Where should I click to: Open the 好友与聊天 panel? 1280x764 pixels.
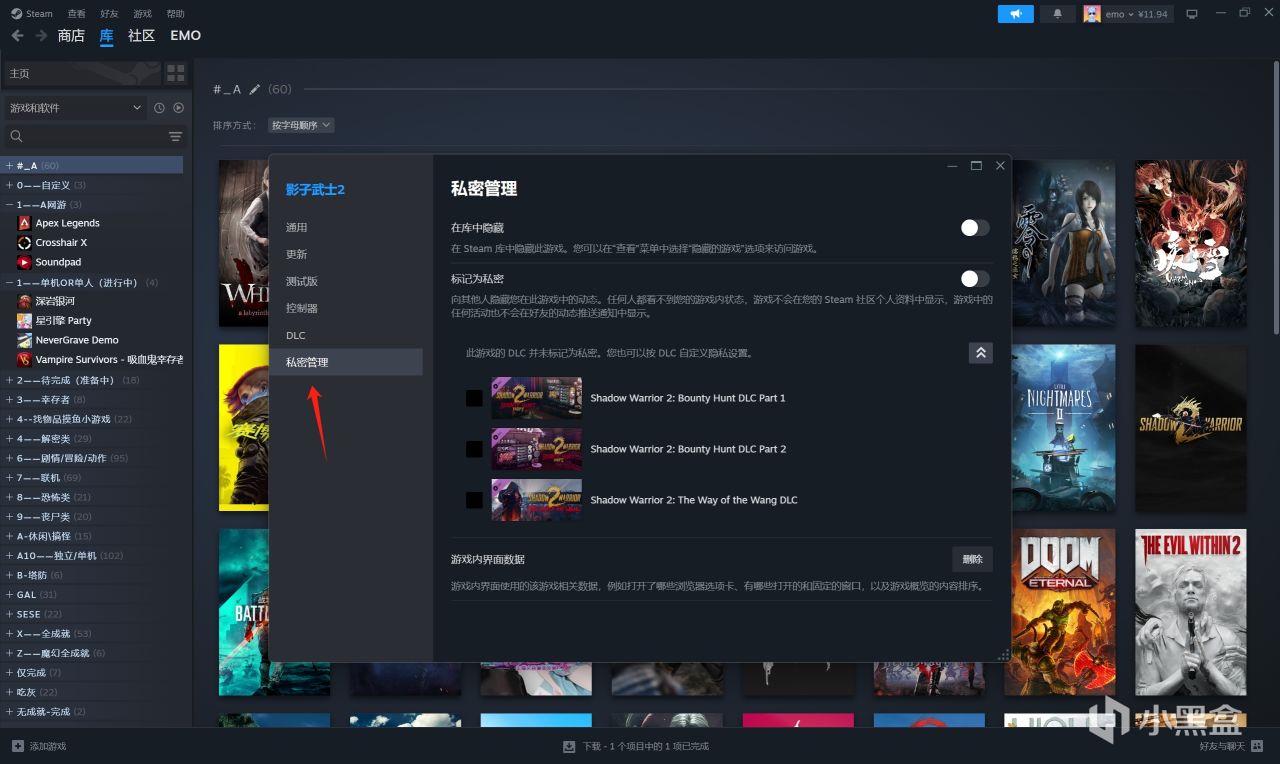click(x=1229, y=746)
